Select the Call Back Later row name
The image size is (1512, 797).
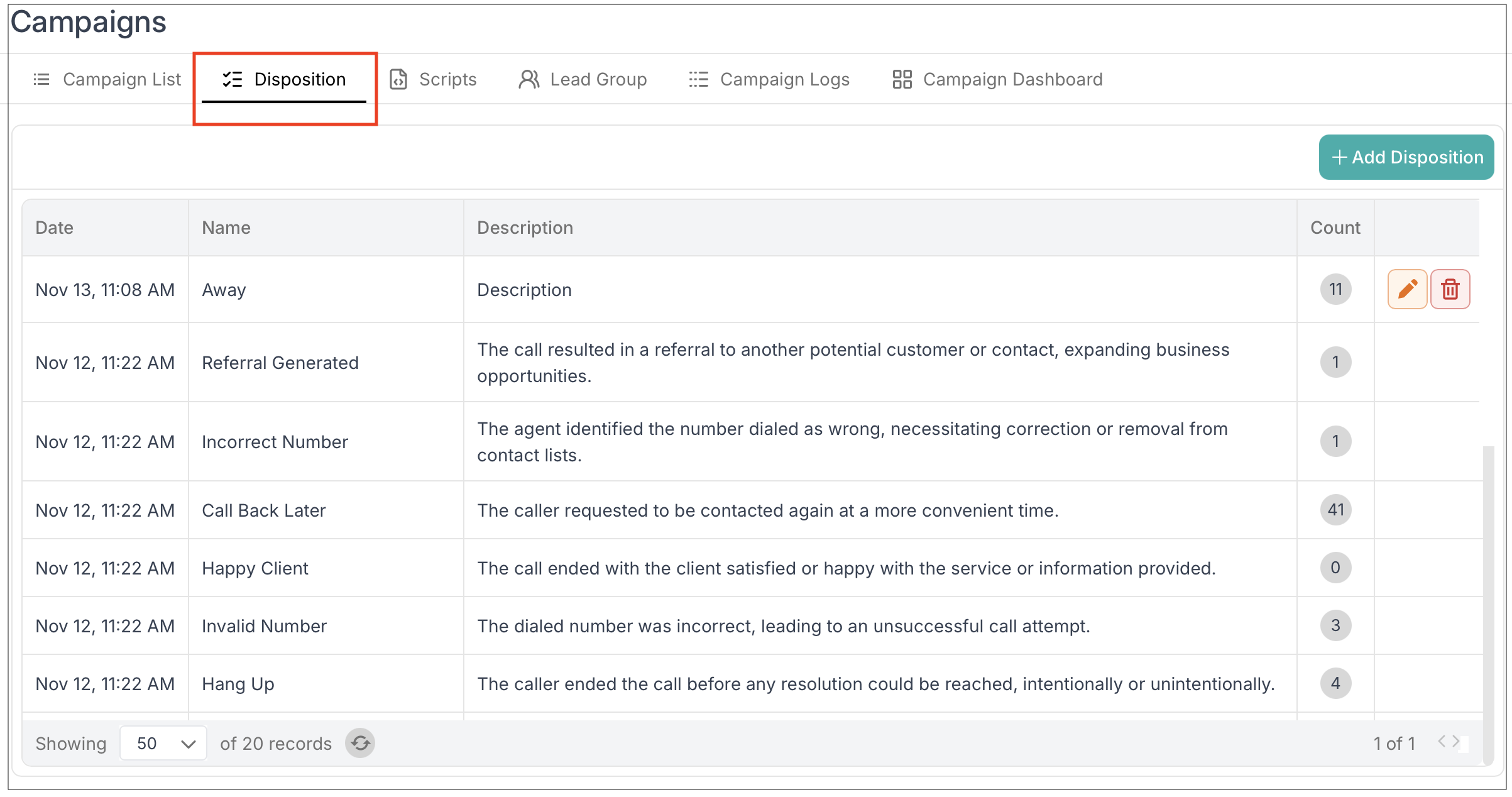[264, 510]
